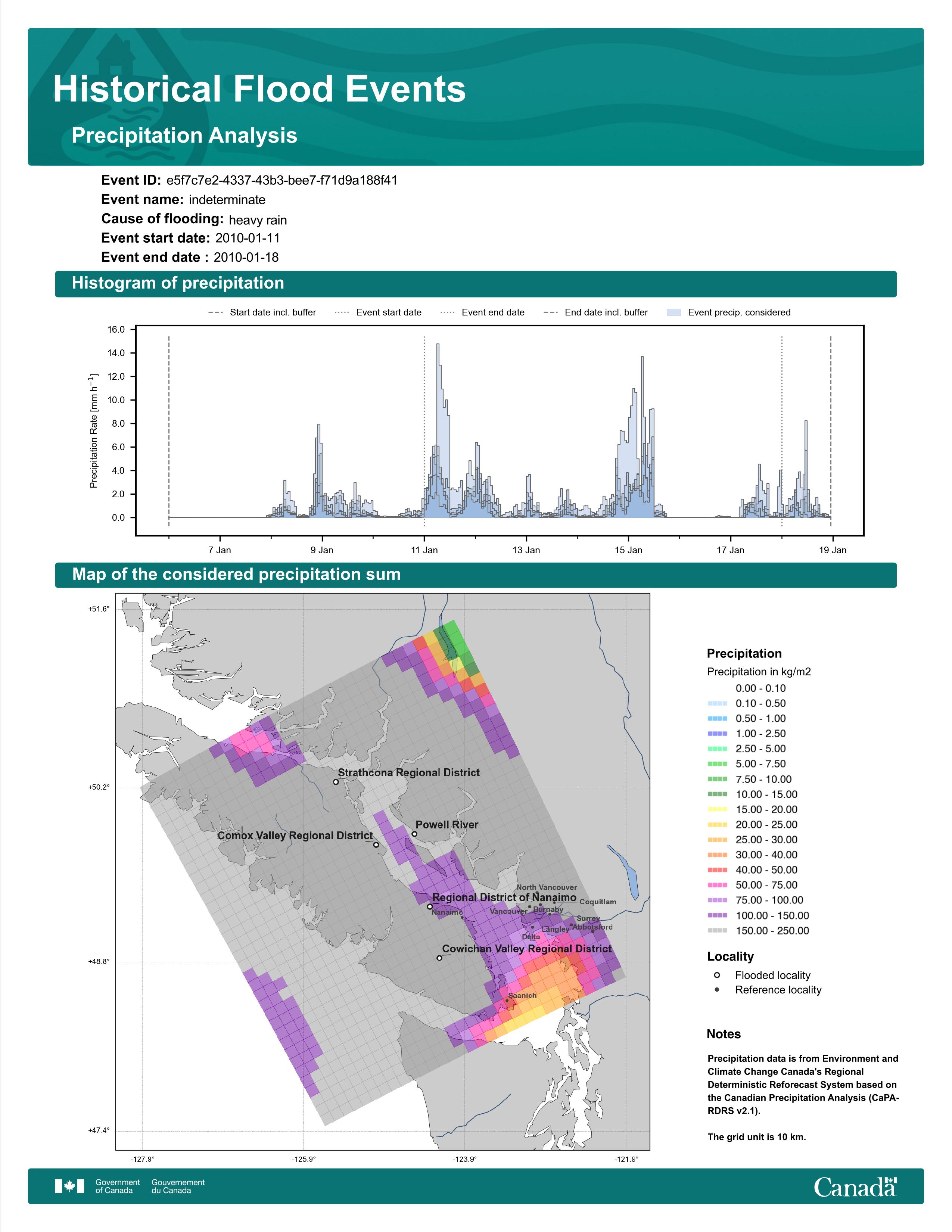Click the Abbotsford map label
The width and height of the screenshot is (952, 1232).
click(592, 927)
